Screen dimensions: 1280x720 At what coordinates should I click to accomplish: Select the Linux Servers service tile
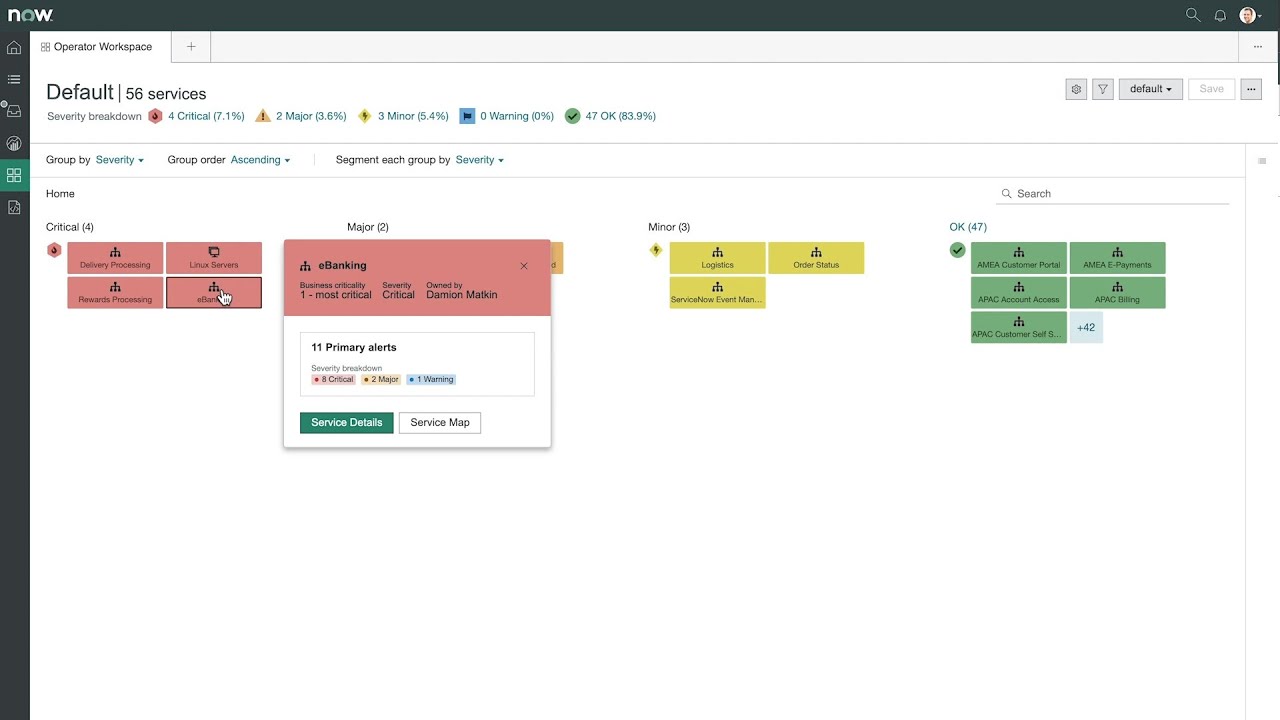(214, 258)
